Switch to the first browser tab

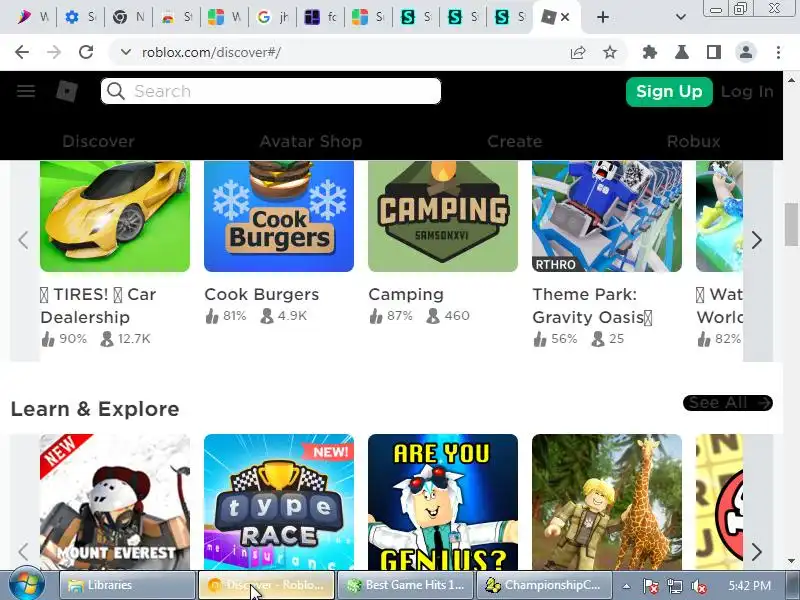coord(32,17)
